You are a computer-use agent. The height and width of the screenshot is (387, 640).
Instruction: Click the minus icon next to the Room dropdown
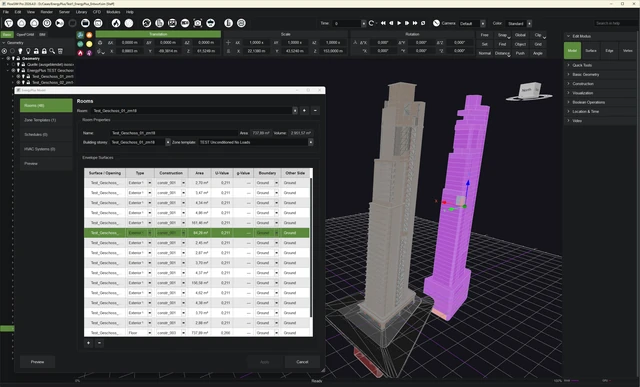315,111
